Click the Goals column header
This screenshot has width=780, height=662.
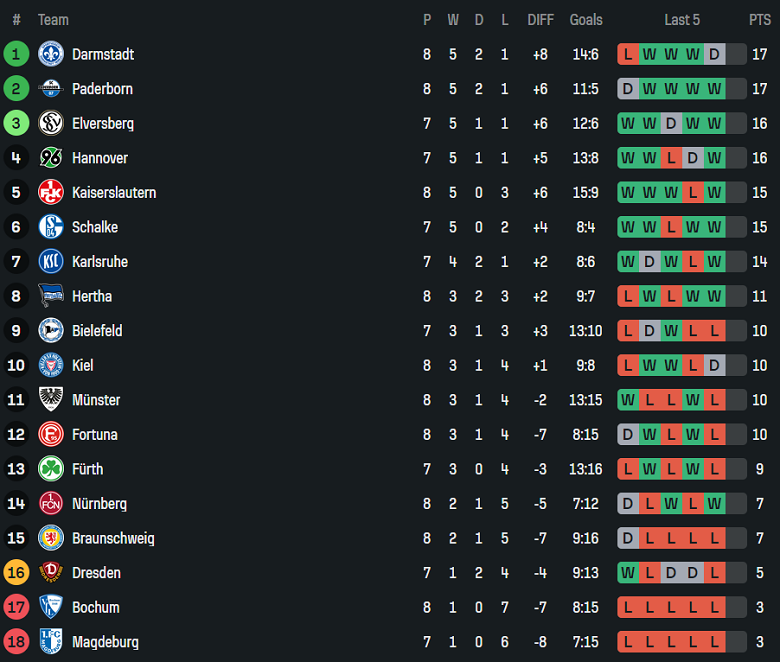tap(586, 20)
